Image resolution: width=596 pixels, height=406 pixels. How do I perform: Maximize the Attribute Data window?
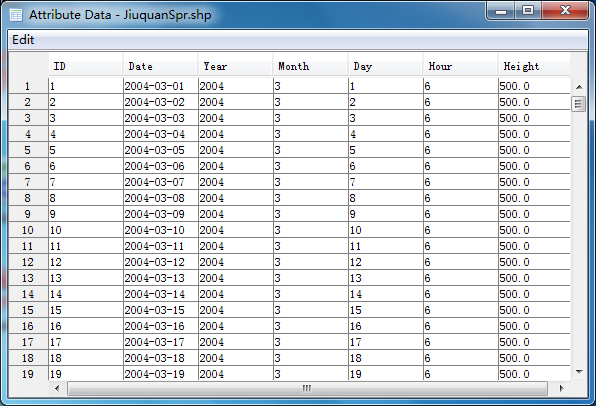[528, 10]
